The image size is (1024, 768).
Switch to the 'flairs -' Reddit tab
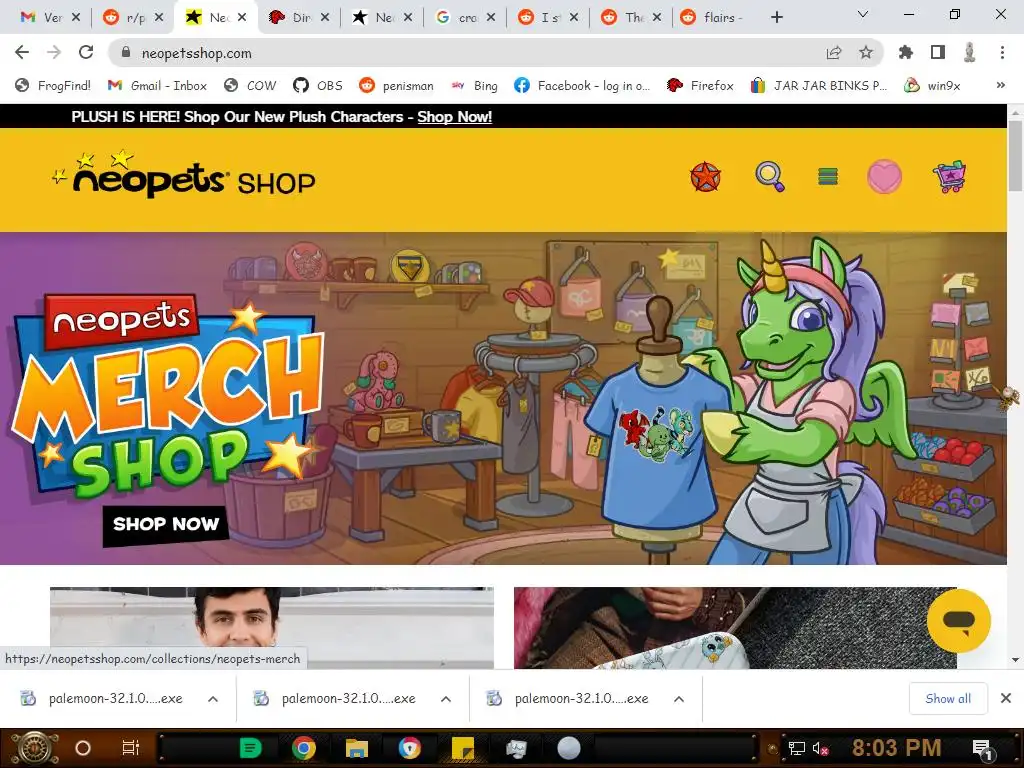click(x=714, y=18)
